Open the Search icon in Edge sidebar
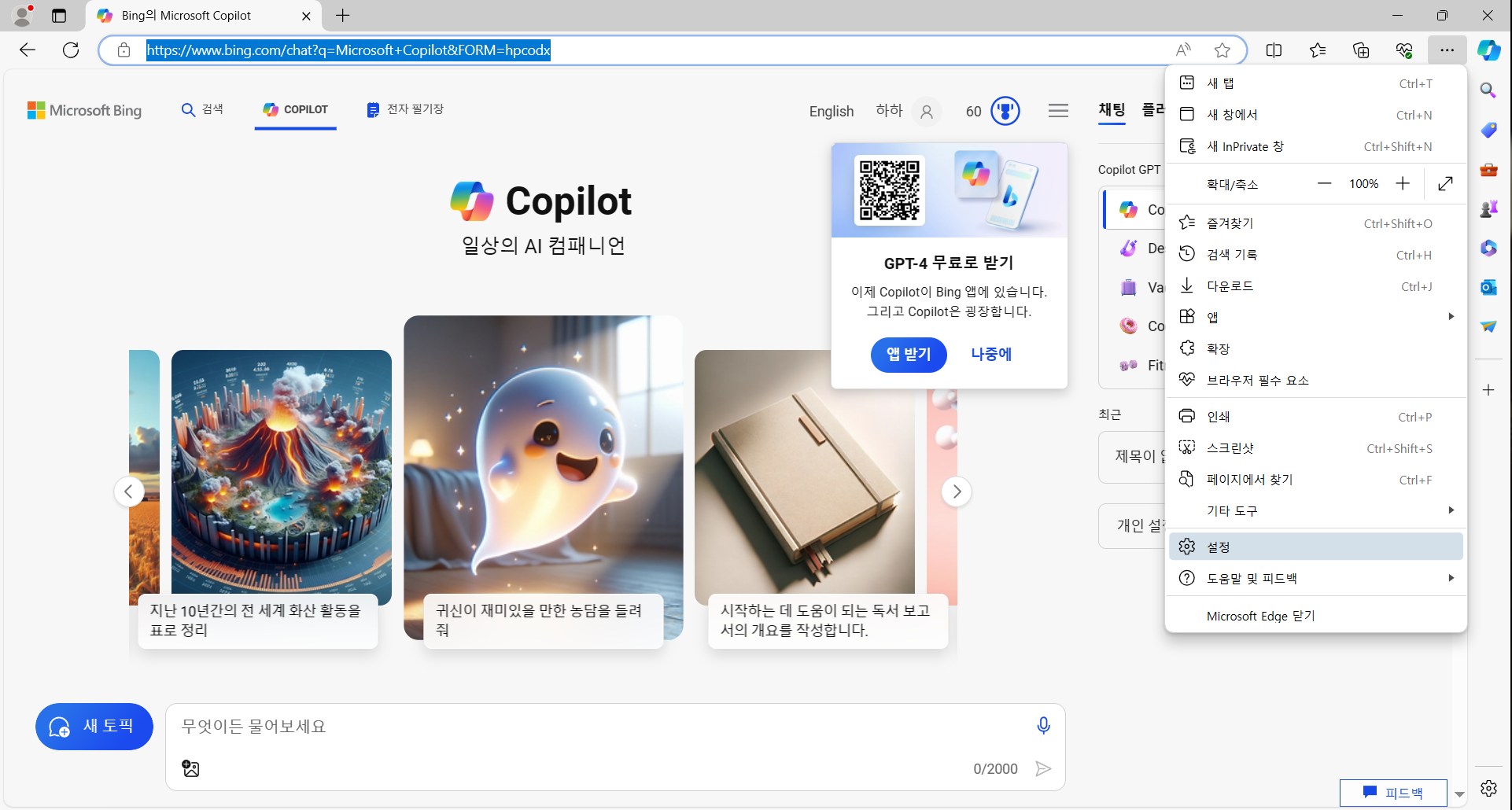Image resolution: width=1512 pixels, height=810 pixels. click(1488, 90)
